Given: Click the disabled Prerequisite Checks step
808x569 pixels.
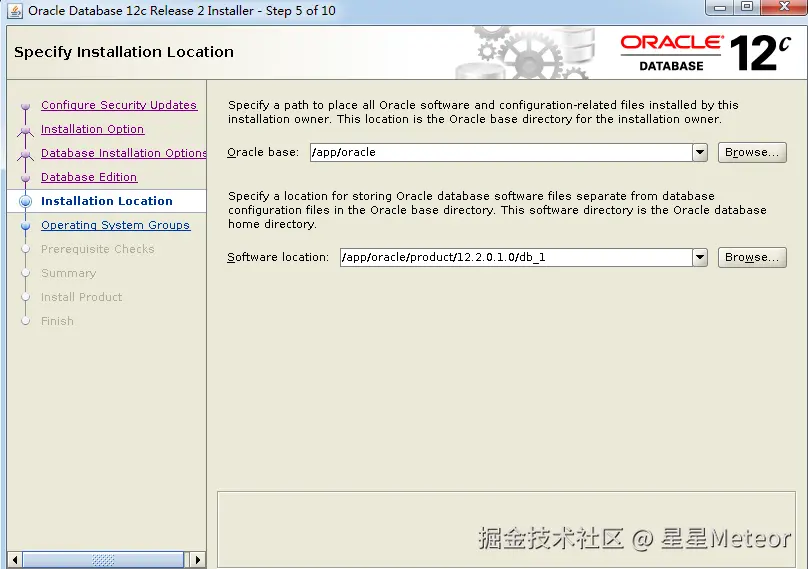Looking at the screenshot, I should pos(97,249).
